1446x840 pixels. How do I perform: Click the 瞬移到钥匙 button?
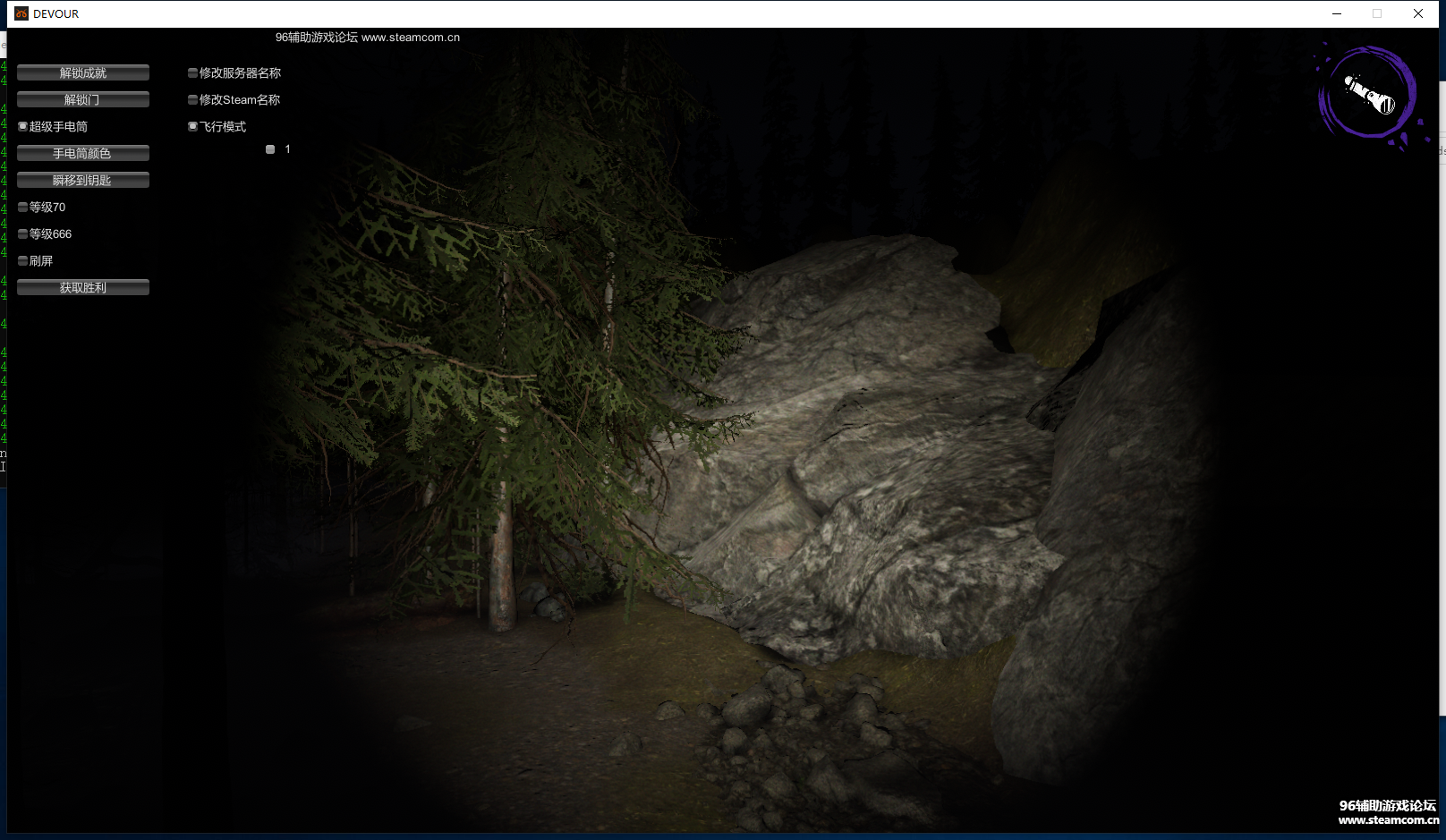coord(82,181)
